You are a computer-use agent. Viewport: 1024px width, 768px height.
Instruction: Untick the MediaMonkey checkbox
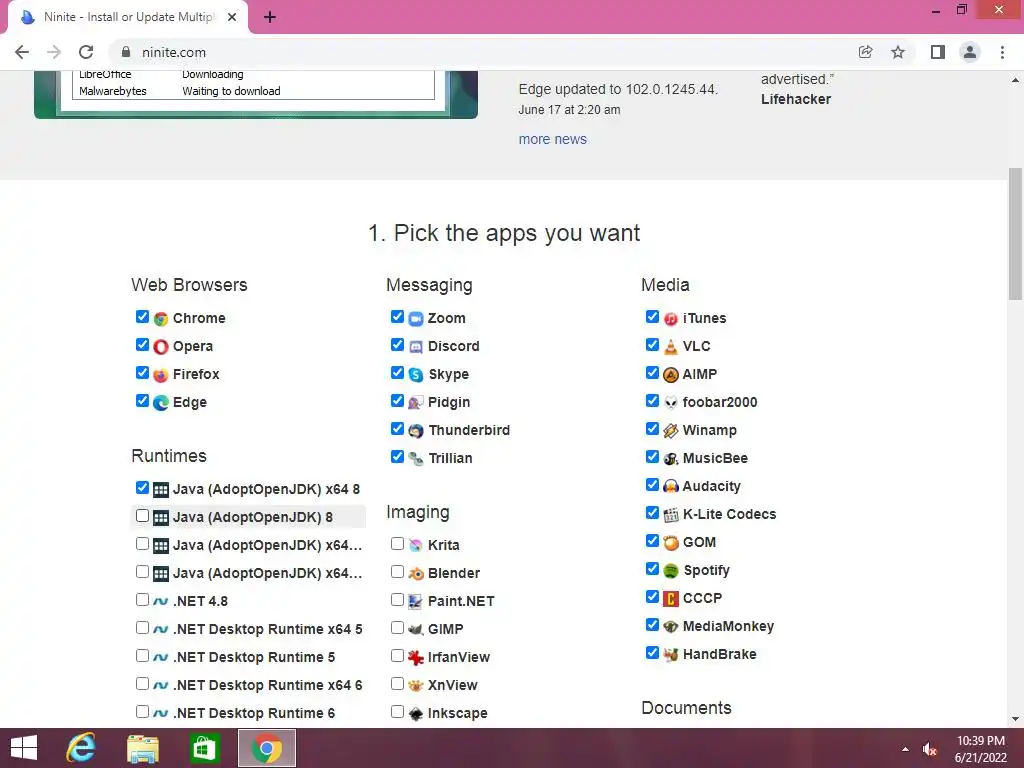(652, 625)
